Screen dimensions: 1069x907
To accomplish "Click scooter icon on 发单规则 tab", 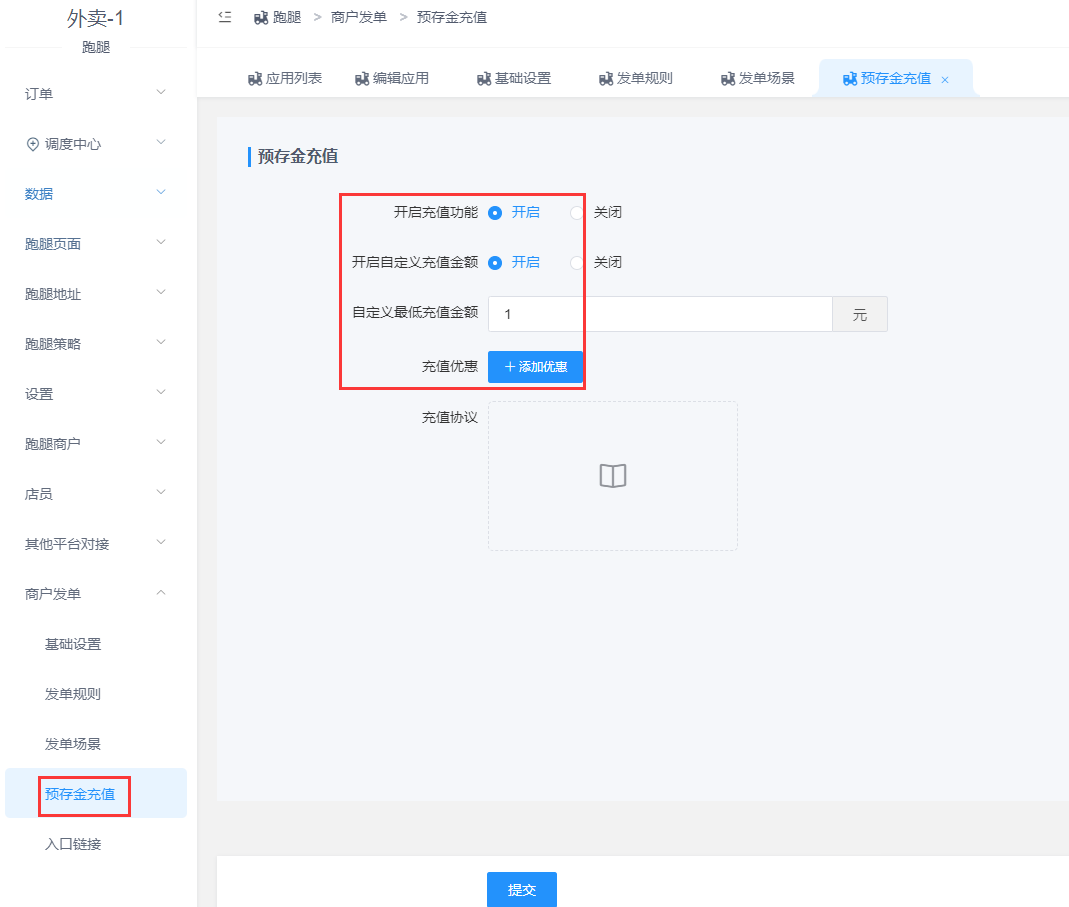I will [x=606, y=79].
